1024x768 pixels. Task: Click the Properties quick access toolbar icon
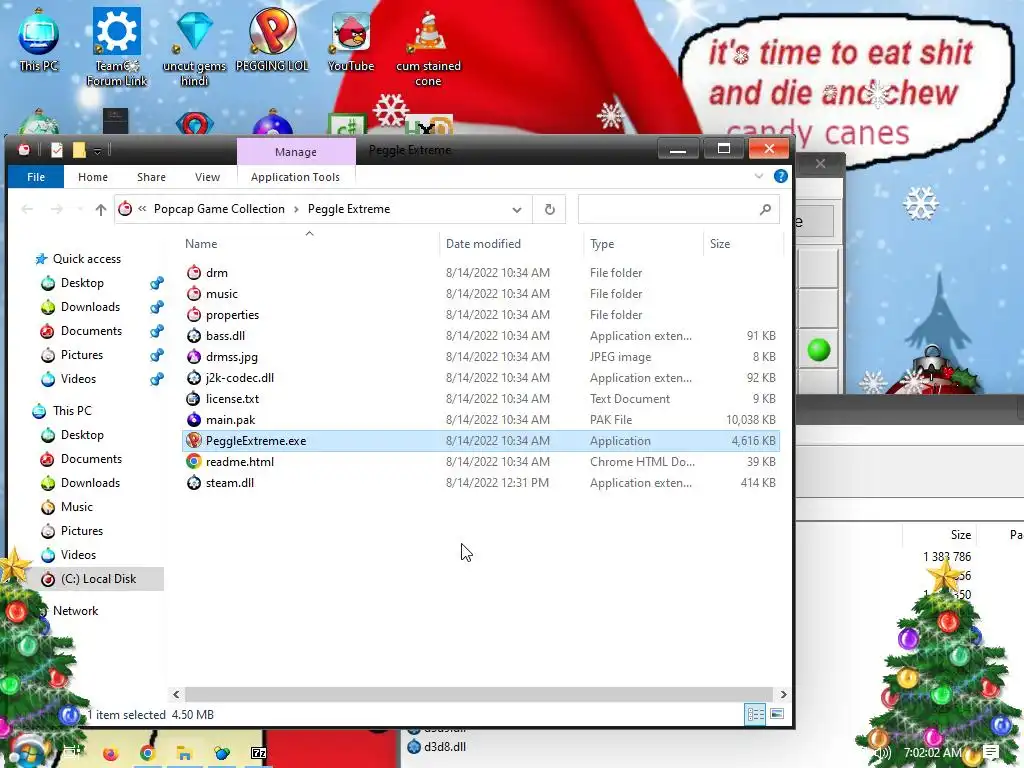(x=57, y=150)
